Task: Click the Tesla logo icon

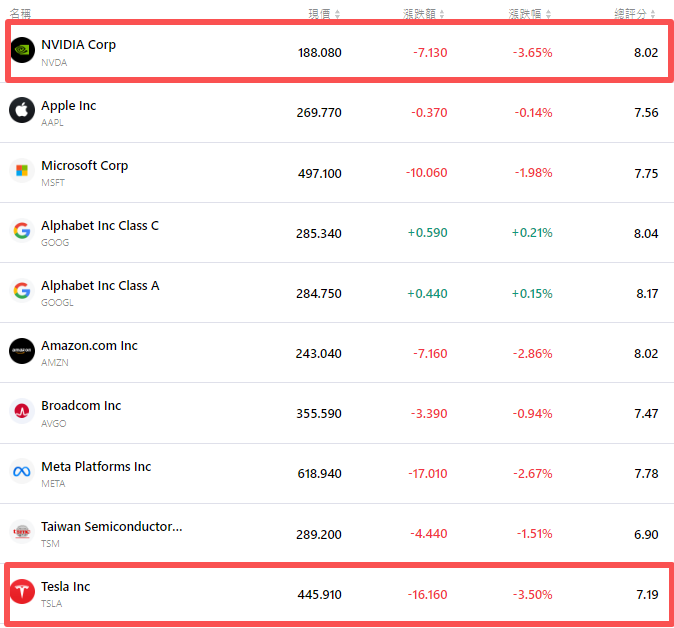Action: [x=22, y=592]
